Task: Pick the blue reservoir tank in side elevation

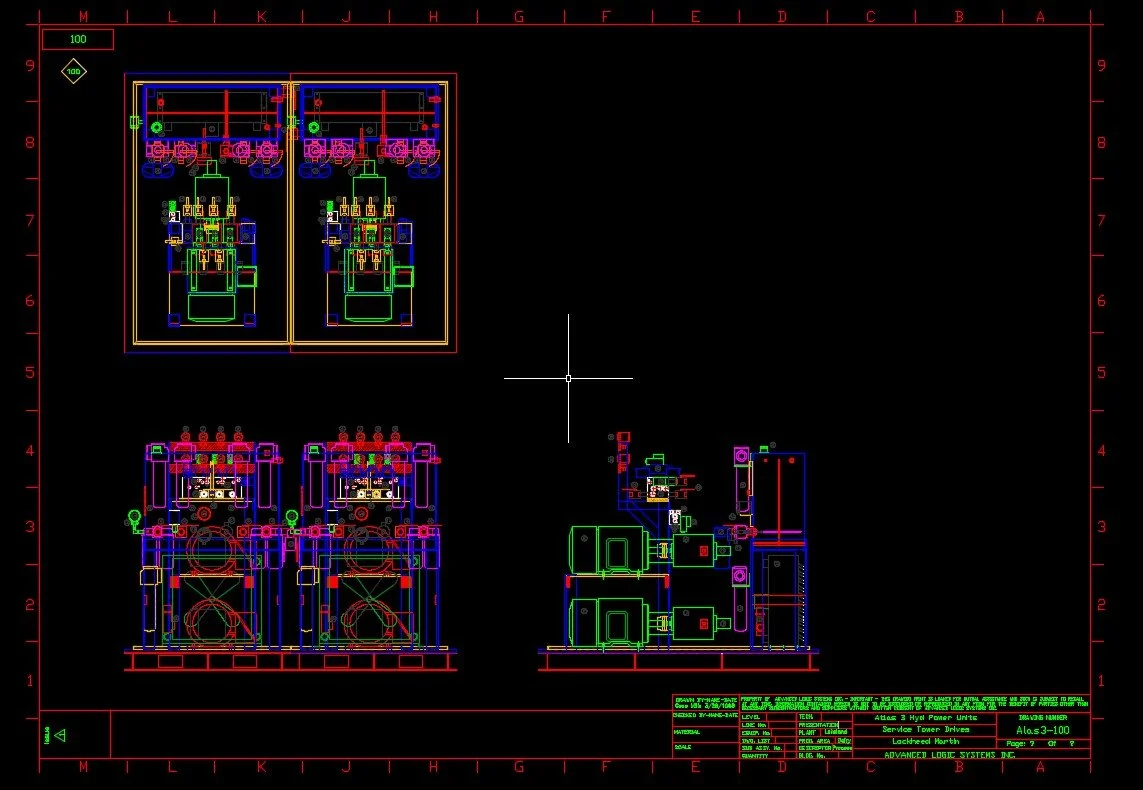Action: pos(779,497)
